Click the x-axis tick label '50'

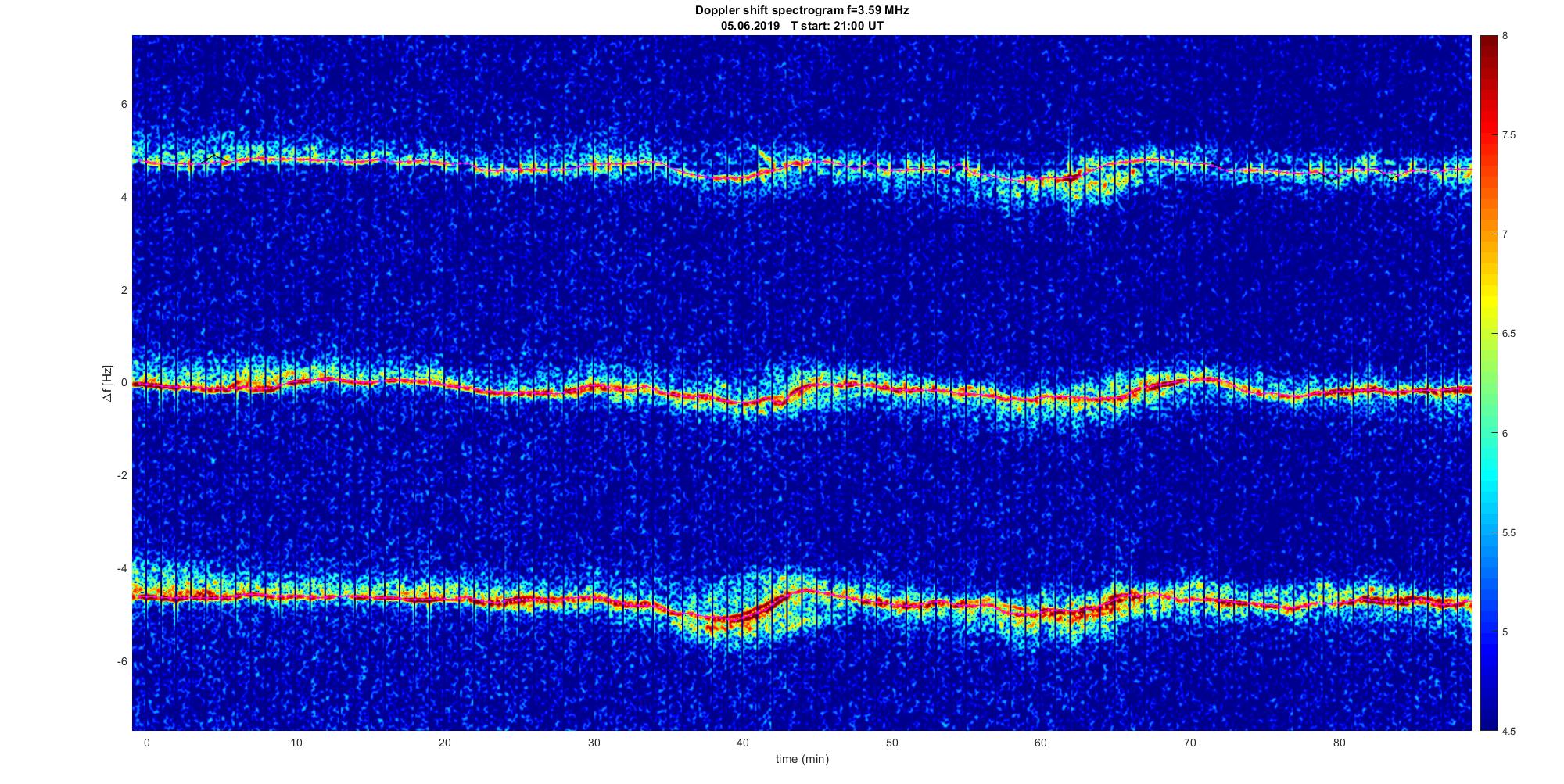[891, 743]
